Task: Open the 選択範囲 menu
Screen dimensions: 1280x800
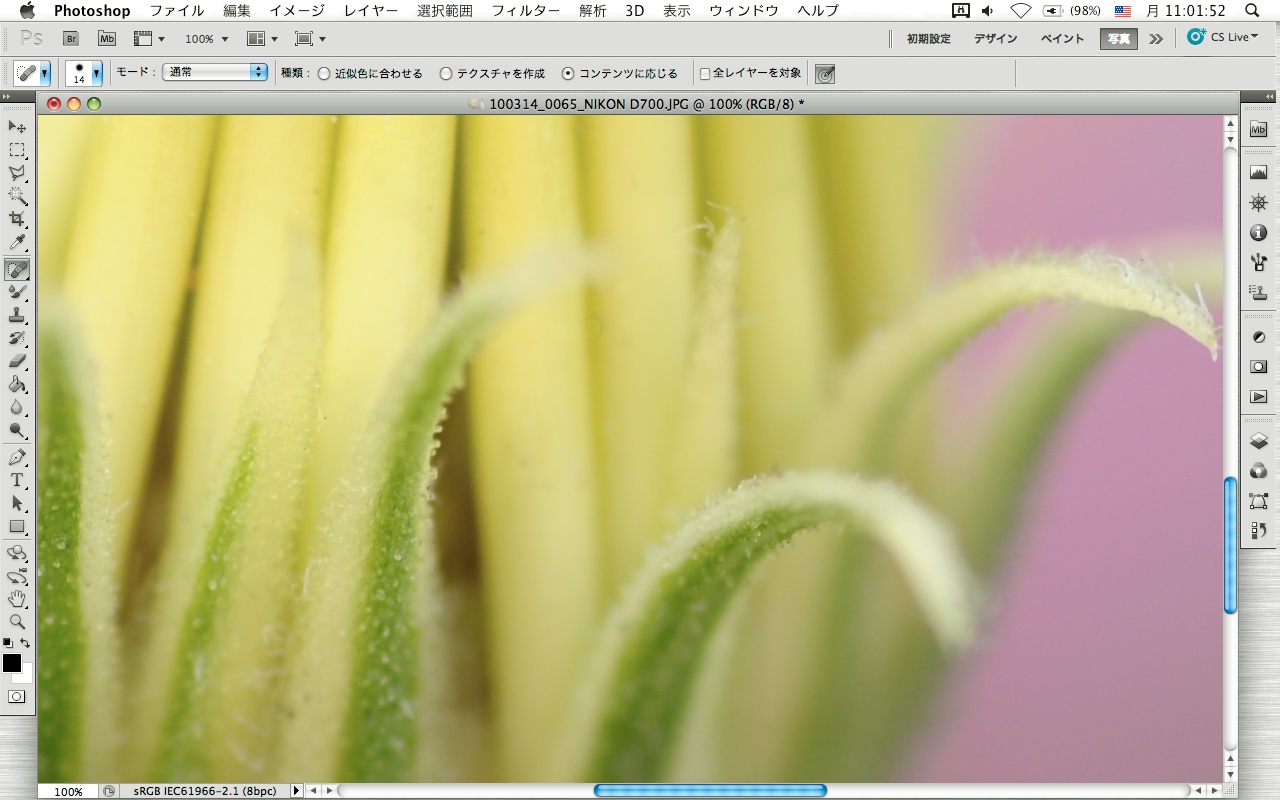Action: [445, 11]
